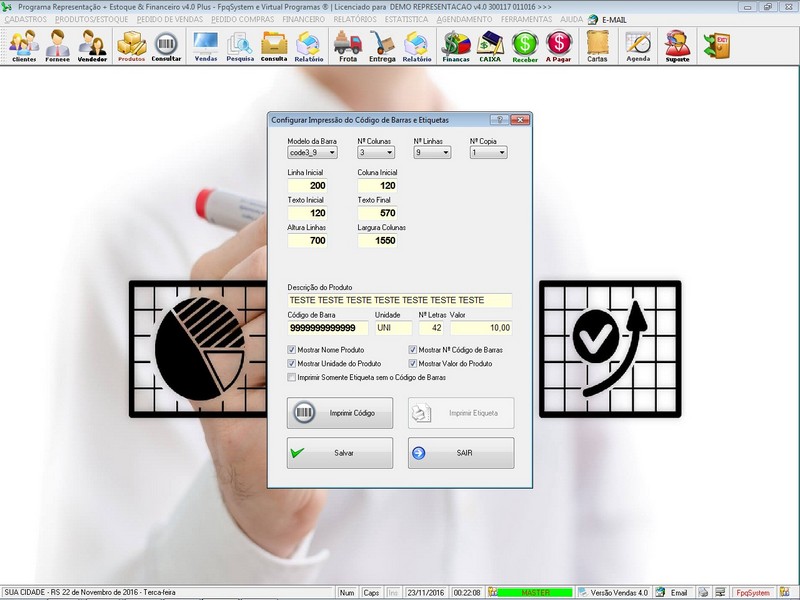Click the Suporte help icon
The height and width of the screenshot is (600, 800).
pos(677,45)
